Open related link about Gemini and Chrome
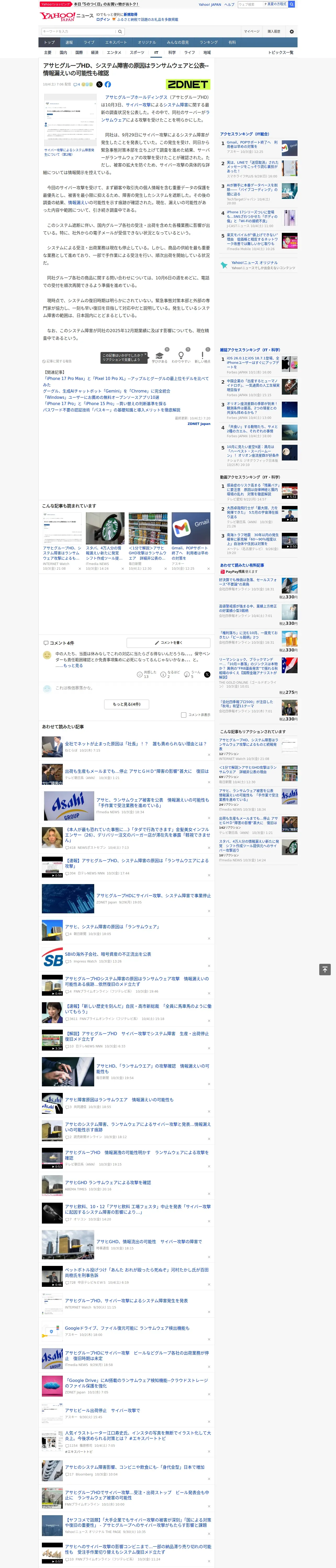This screenshot has width=336, height=1568. (107, 391)
